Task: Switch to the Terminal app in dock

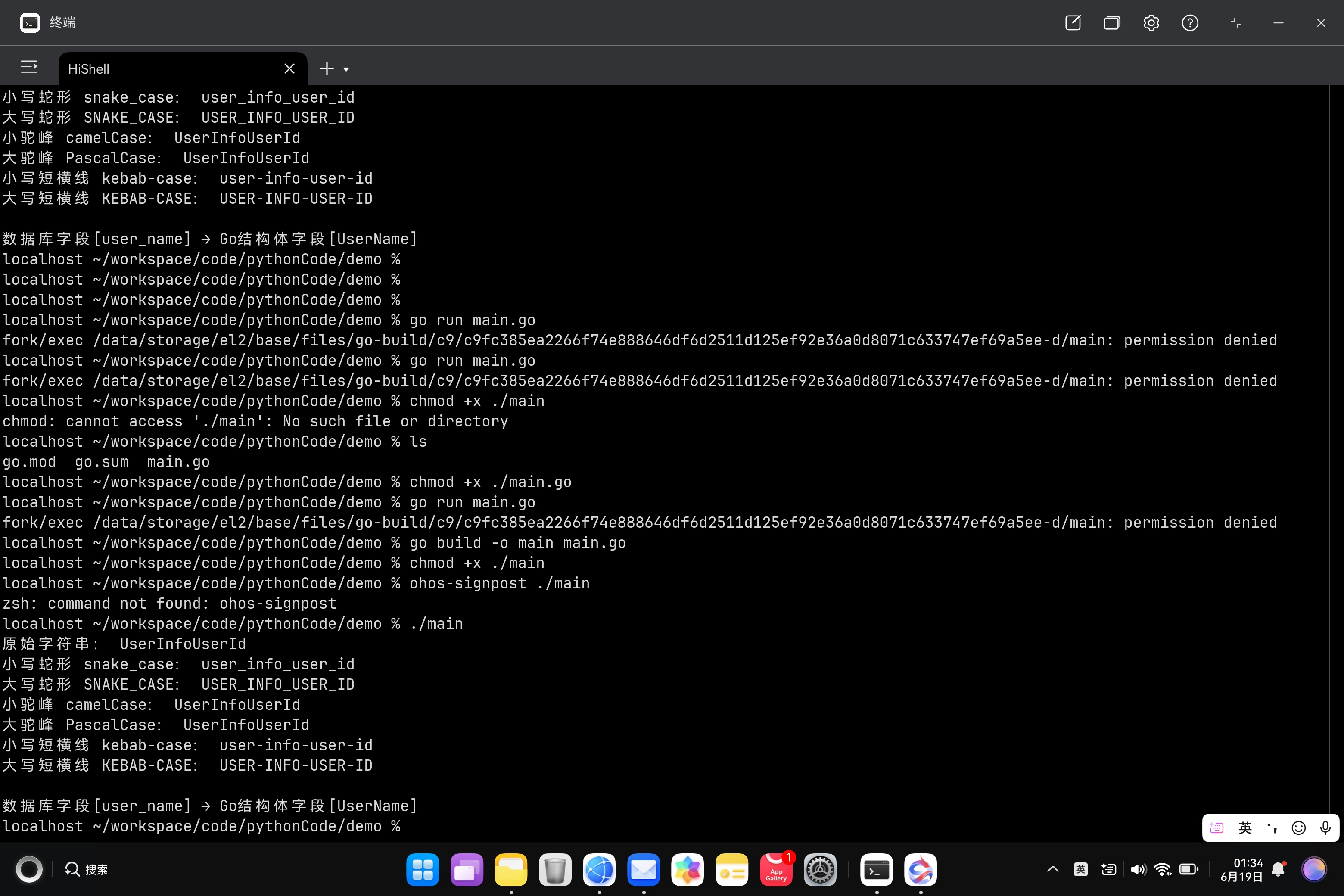Action: click(x=877, y=870)
